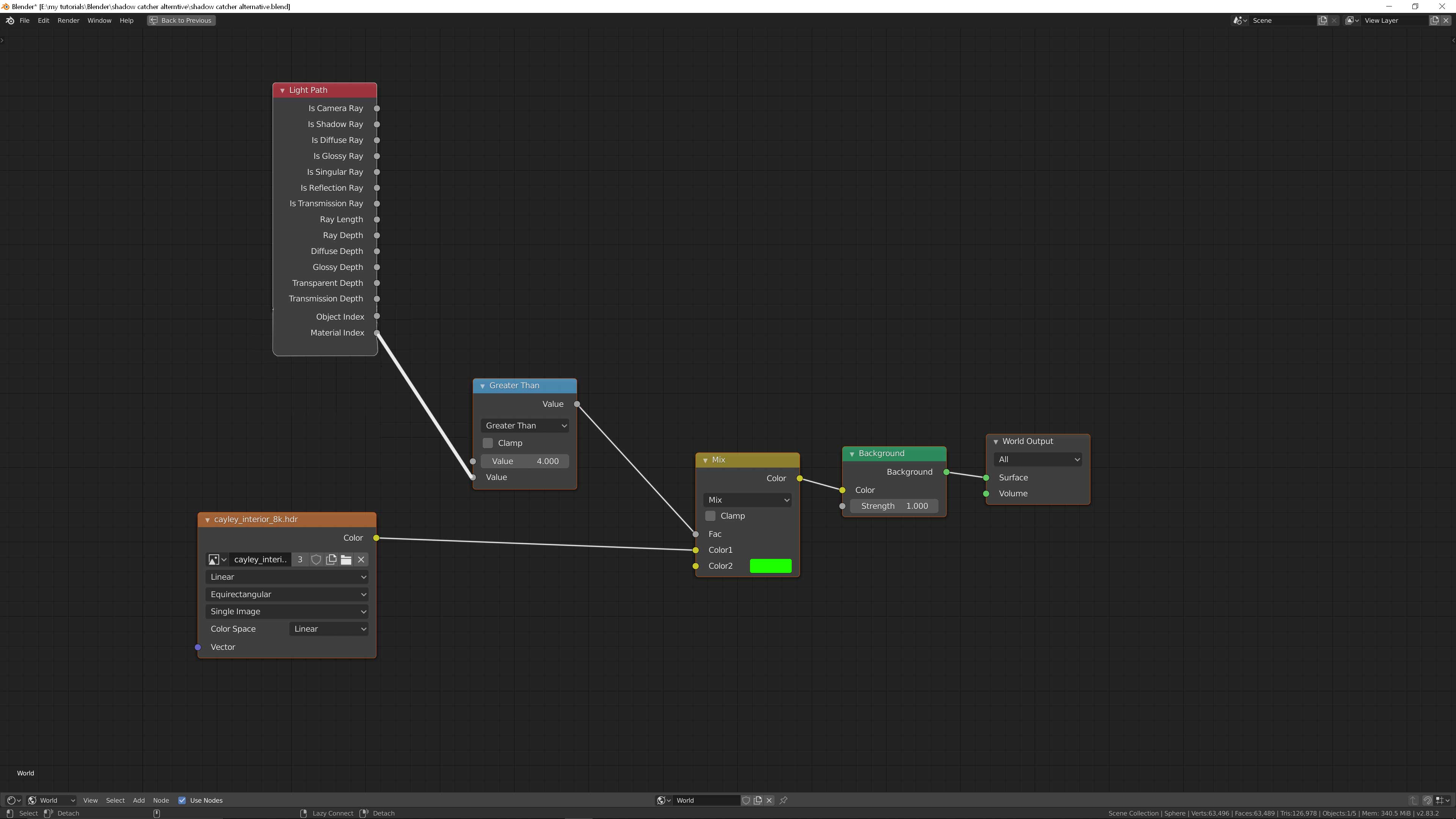Open the scene browse icon next to Scene
The height and width of the screenshot is (819, 1456).
[x=1240, y=20]
